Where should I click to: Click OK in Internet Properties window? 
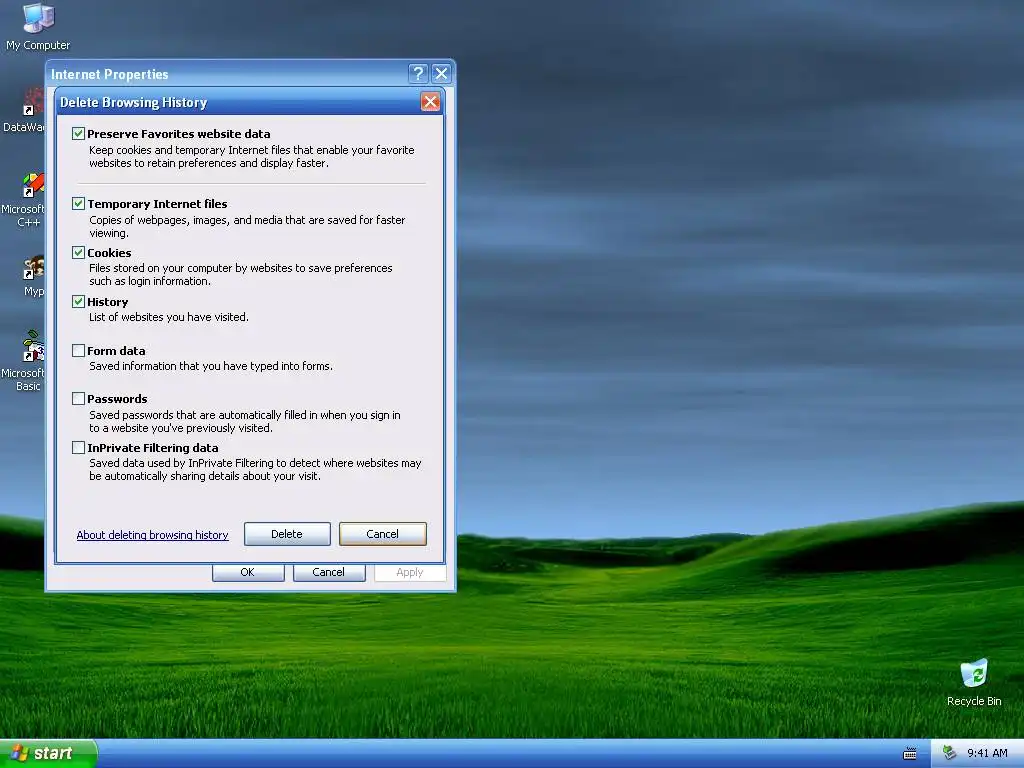[248, 572]
